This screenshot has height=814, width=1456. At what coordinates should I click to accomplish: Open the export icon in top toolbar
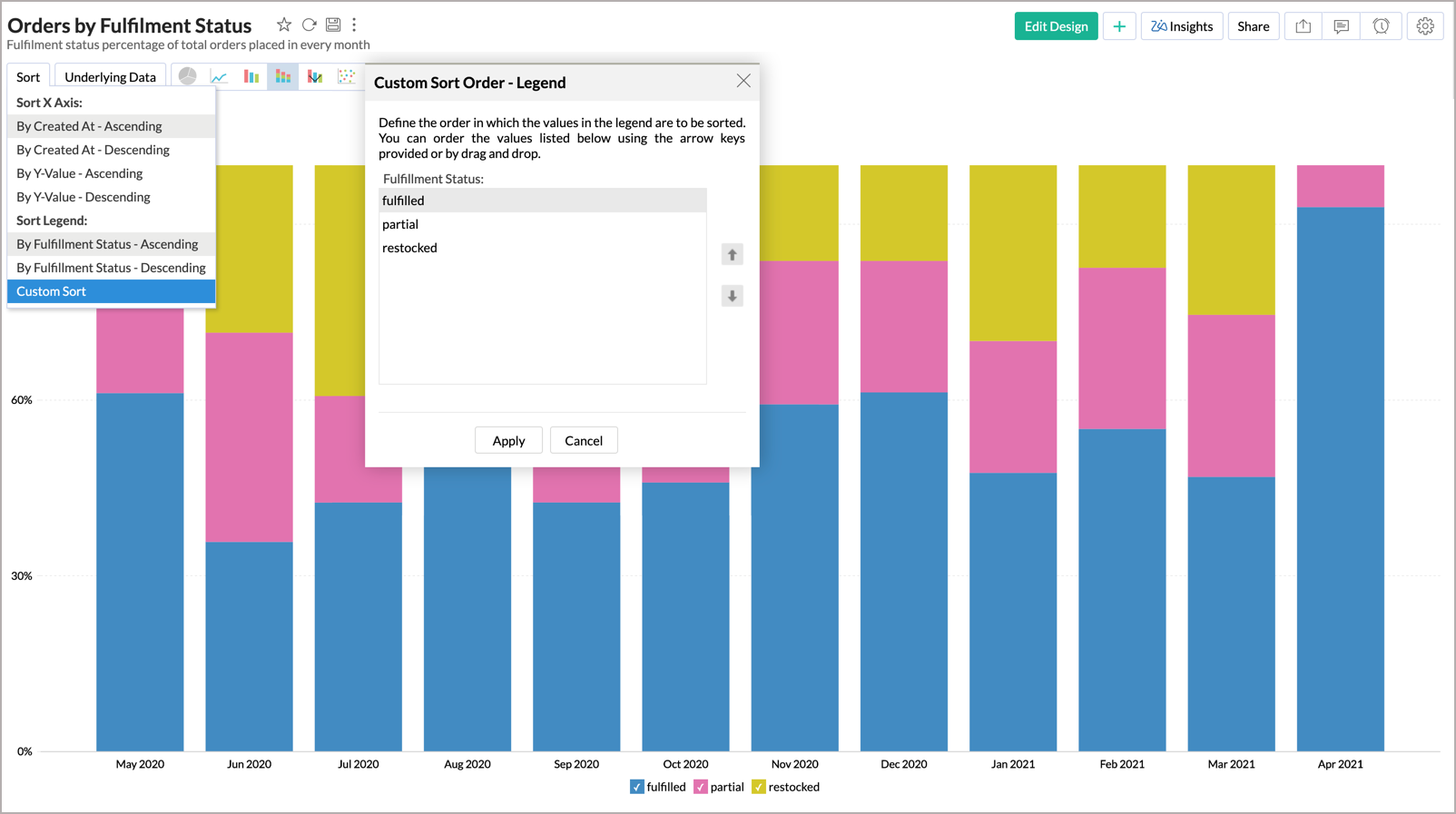[1303, 26]
